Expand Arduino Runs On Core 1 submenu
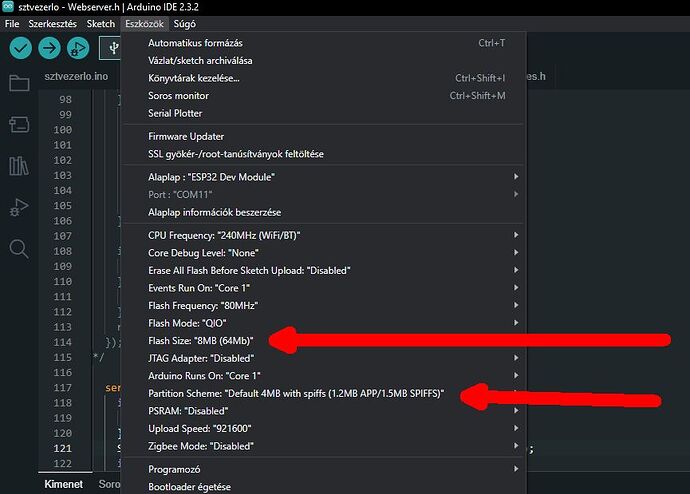 coord(323,376)
